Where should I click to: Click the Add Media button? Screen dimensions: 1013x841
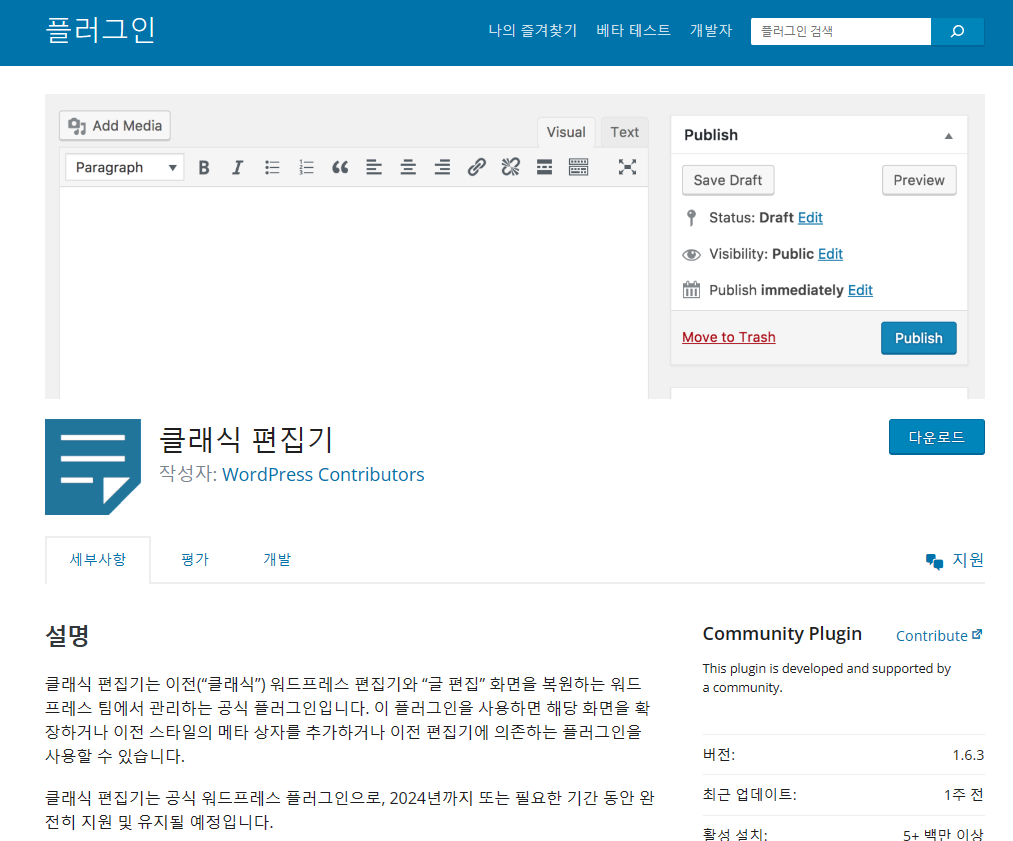115,125
